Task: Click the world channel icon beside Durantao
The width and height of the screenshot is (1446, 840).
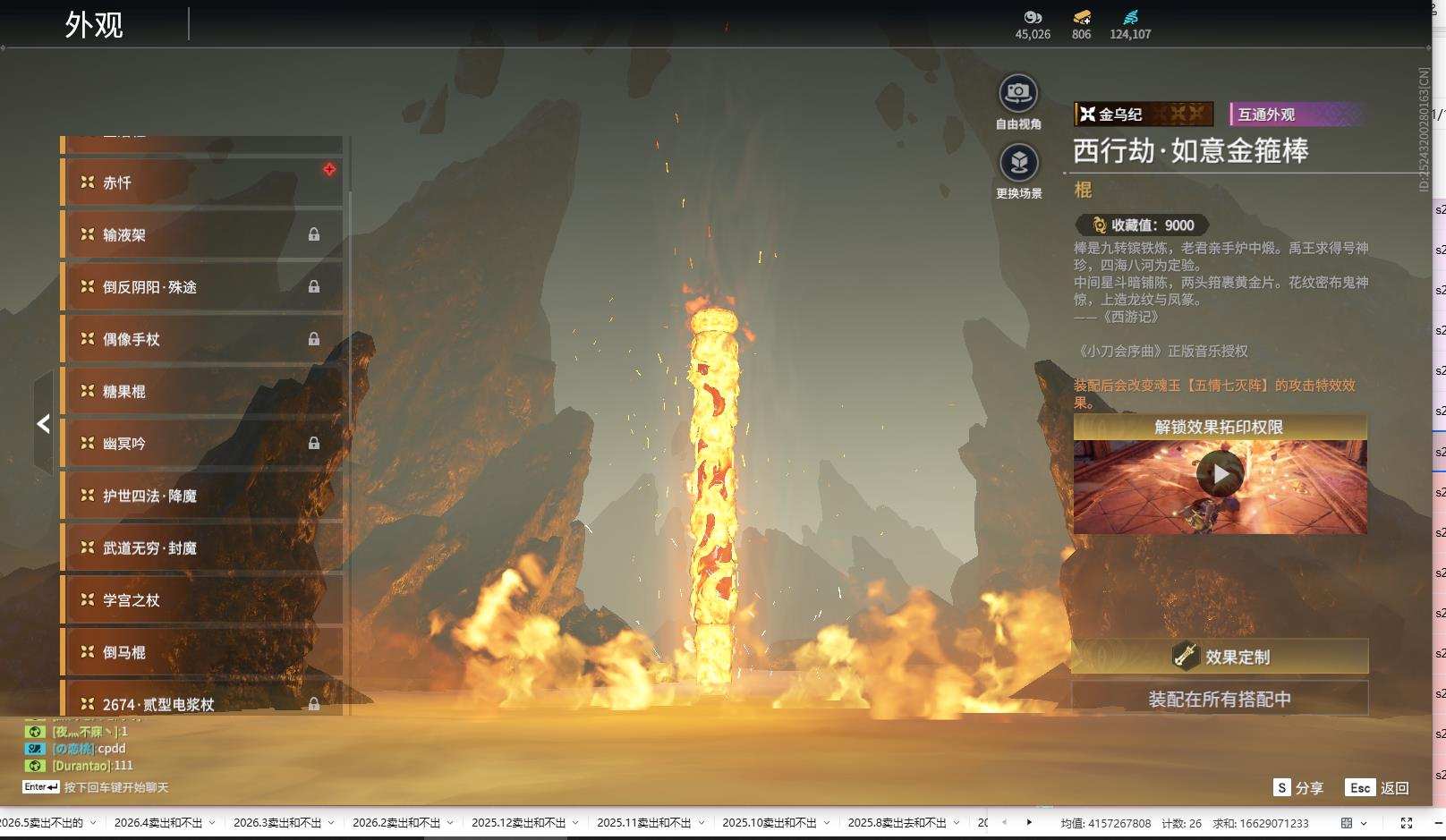Action: [x=35, y=766]
